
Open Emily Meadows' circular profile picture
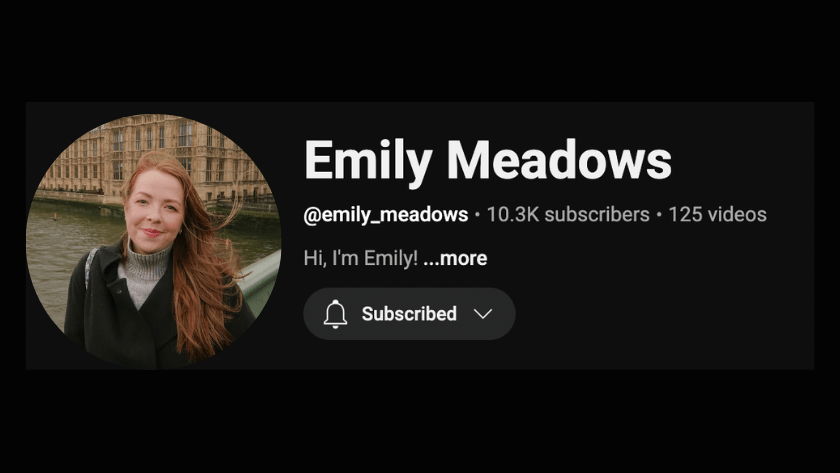click(154, 241)
